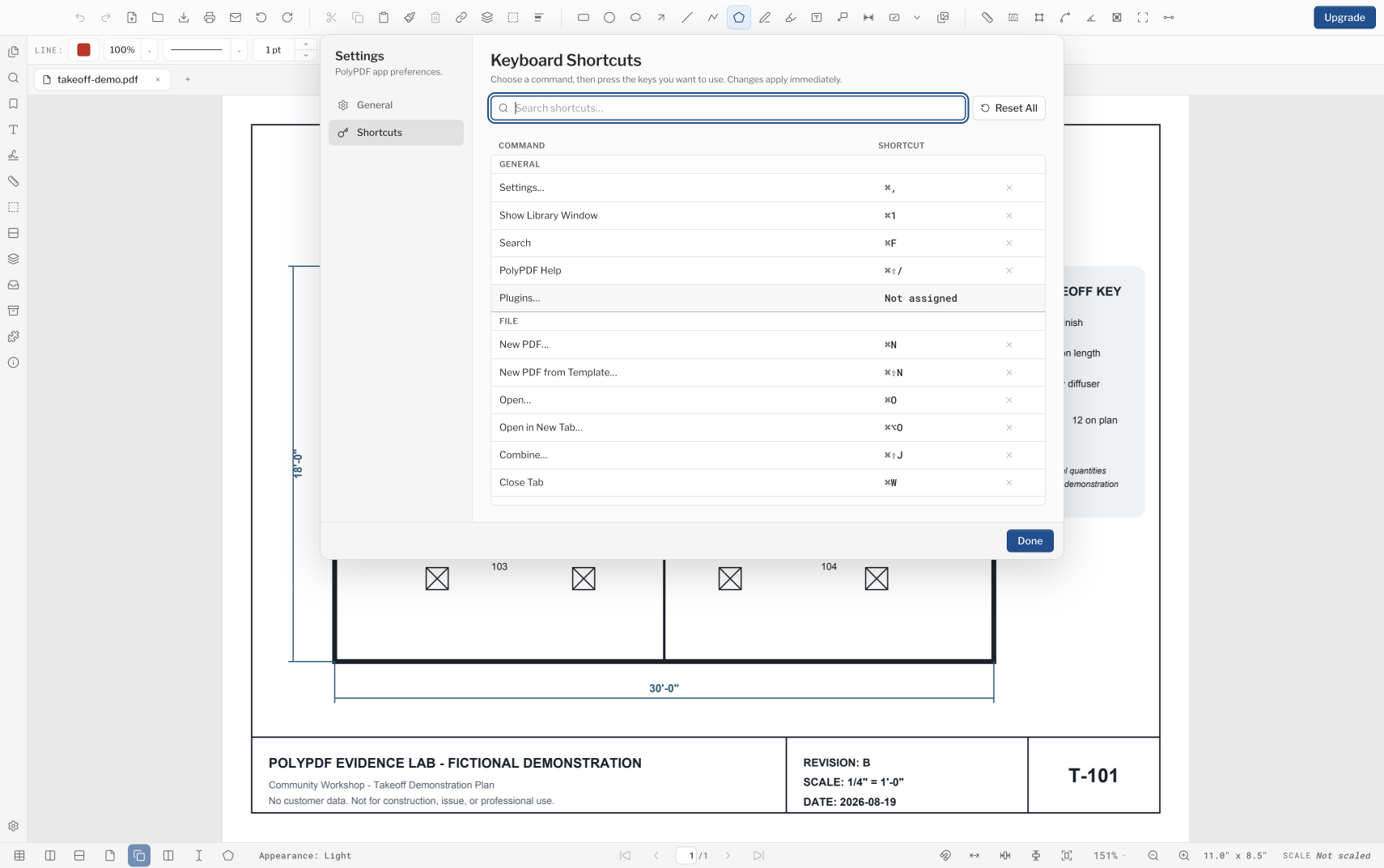
Task: Select the Close Tab command row
Action: [x=767, y=482]
